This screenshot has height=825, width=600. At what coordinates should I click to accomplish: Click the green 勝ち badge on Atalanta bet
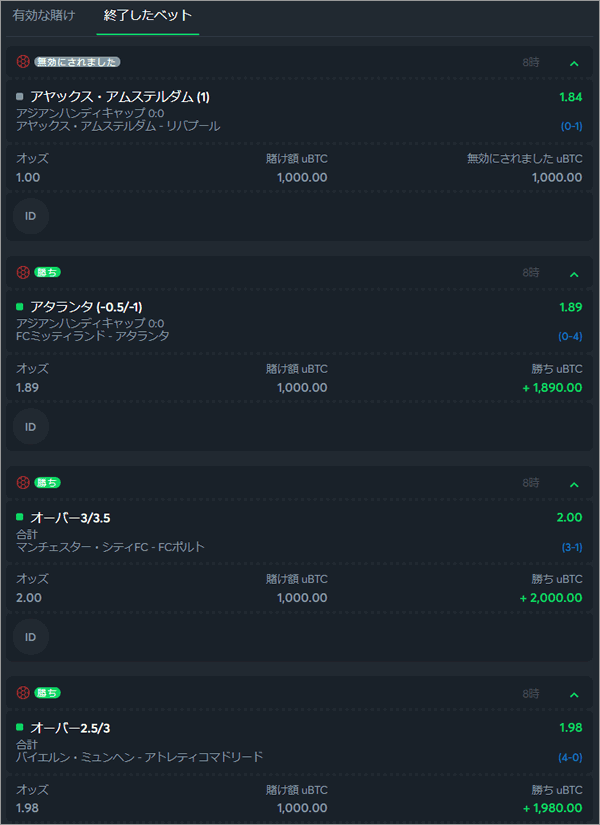(48, 273)
